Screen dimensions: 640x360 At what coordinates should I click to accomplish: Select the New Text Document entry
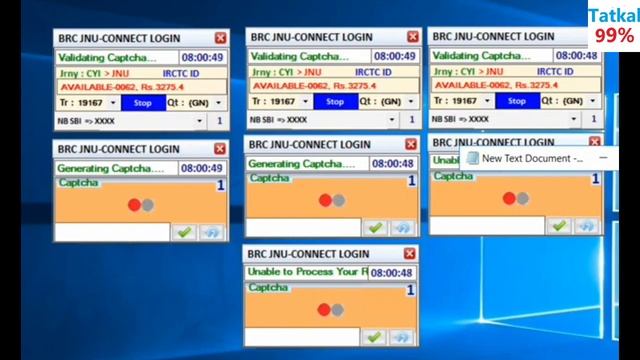(x=532, y=158)
